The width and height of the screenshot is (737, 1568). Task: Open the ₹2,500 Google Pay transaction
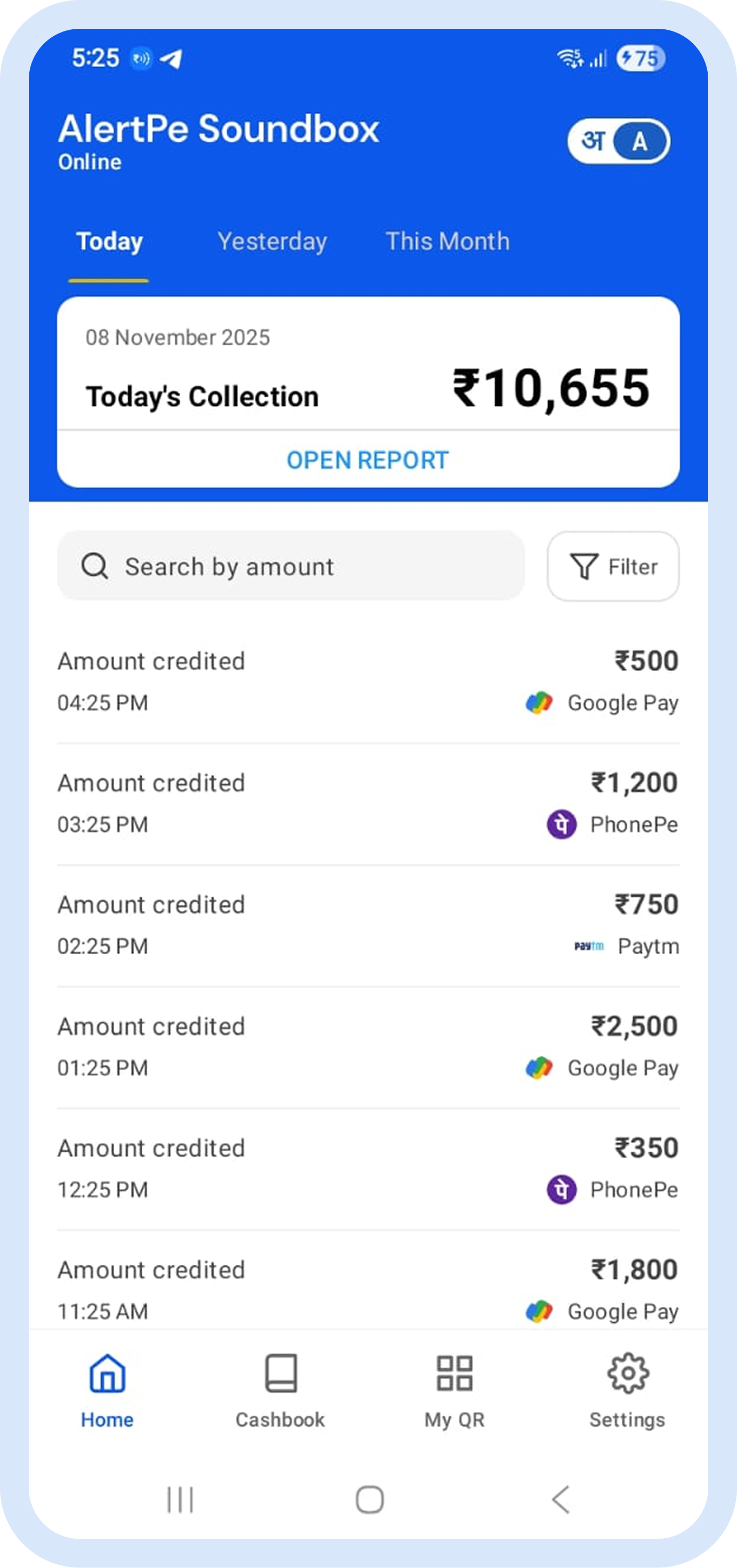368,1047
